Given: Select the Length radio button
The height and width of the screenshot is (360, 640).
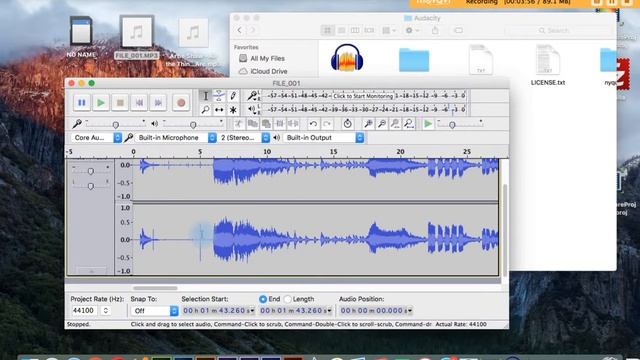Looking at the screenshot, I should tap(287, 299).
